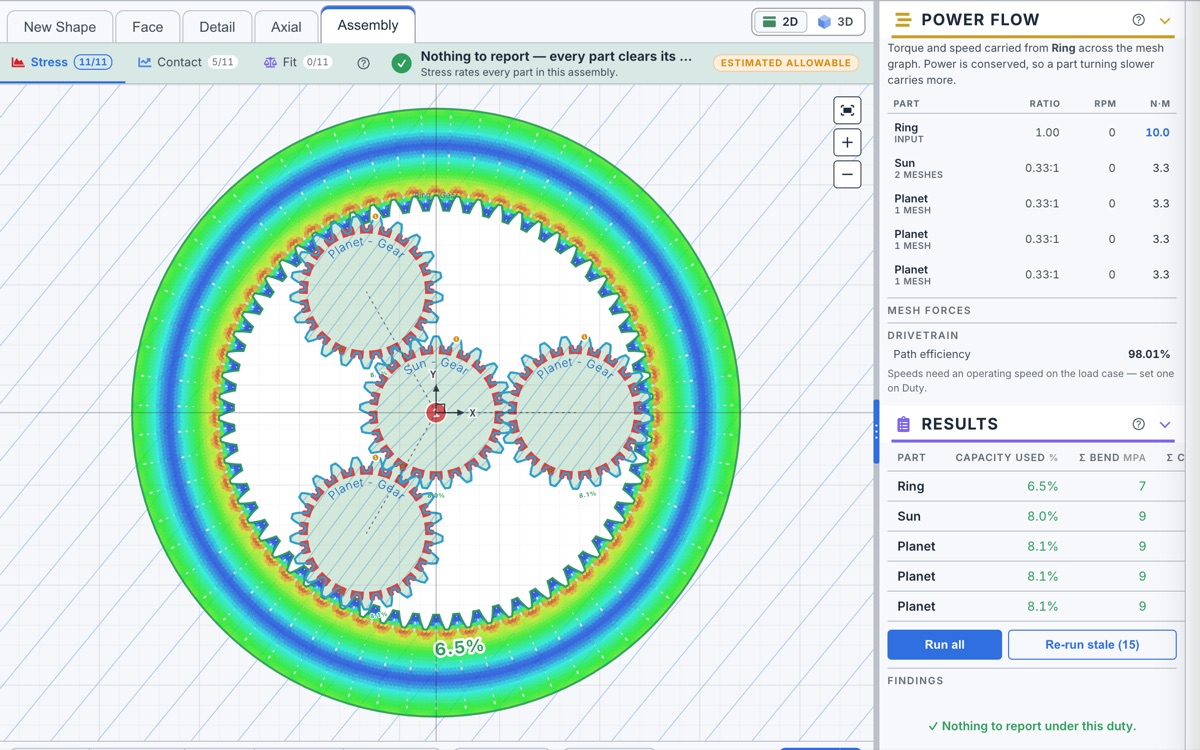The height and width of the screenshot is (750, 1200).
Task: Open help for the Results panel
Action: click(1138, 424)
